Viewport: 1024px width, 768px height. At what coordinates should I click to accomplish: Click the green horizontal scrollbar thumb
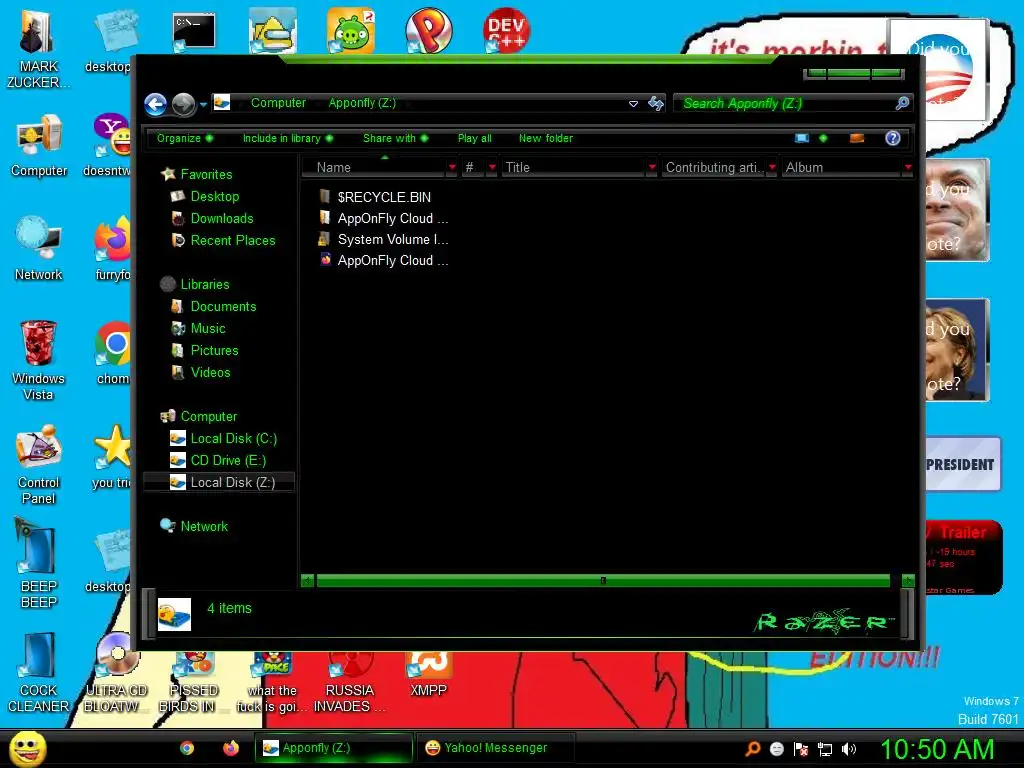(x=603, y=581)
